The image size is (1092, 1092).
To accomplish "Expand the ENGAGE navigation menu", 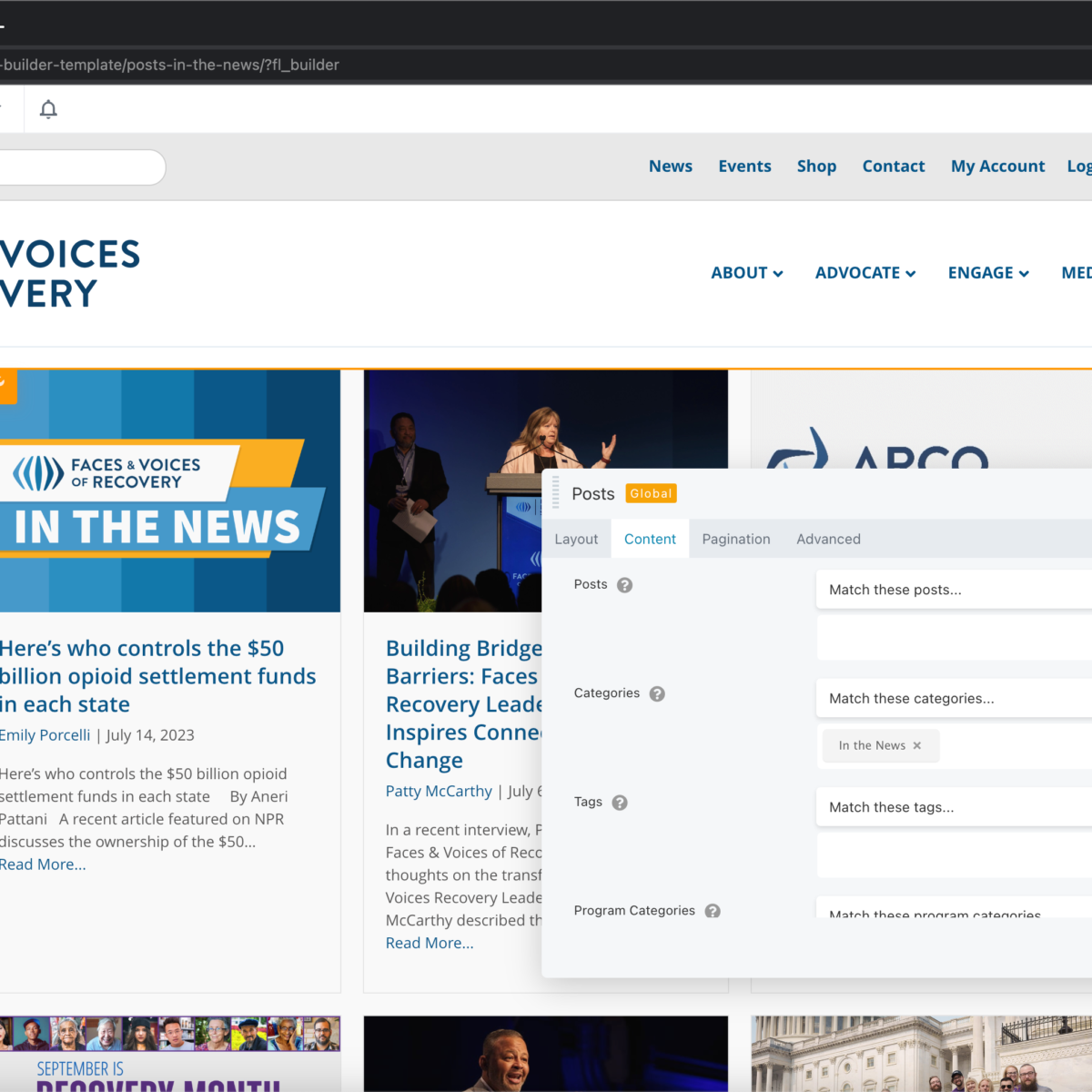I will (988, 273).
